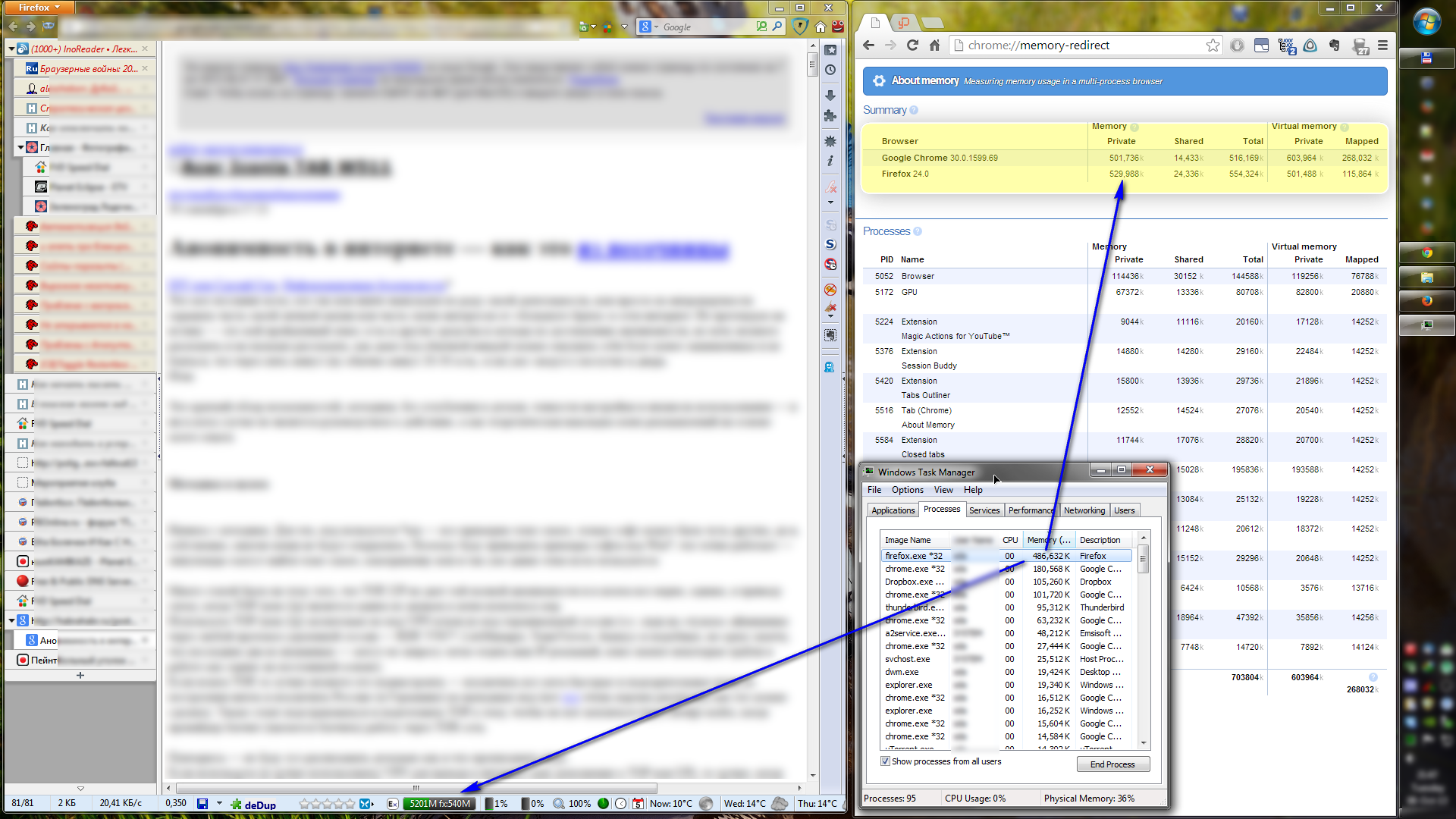This screenshot has width=1456, height=819.
Task: Reload the Chrome page
Action: click(912, 45)
